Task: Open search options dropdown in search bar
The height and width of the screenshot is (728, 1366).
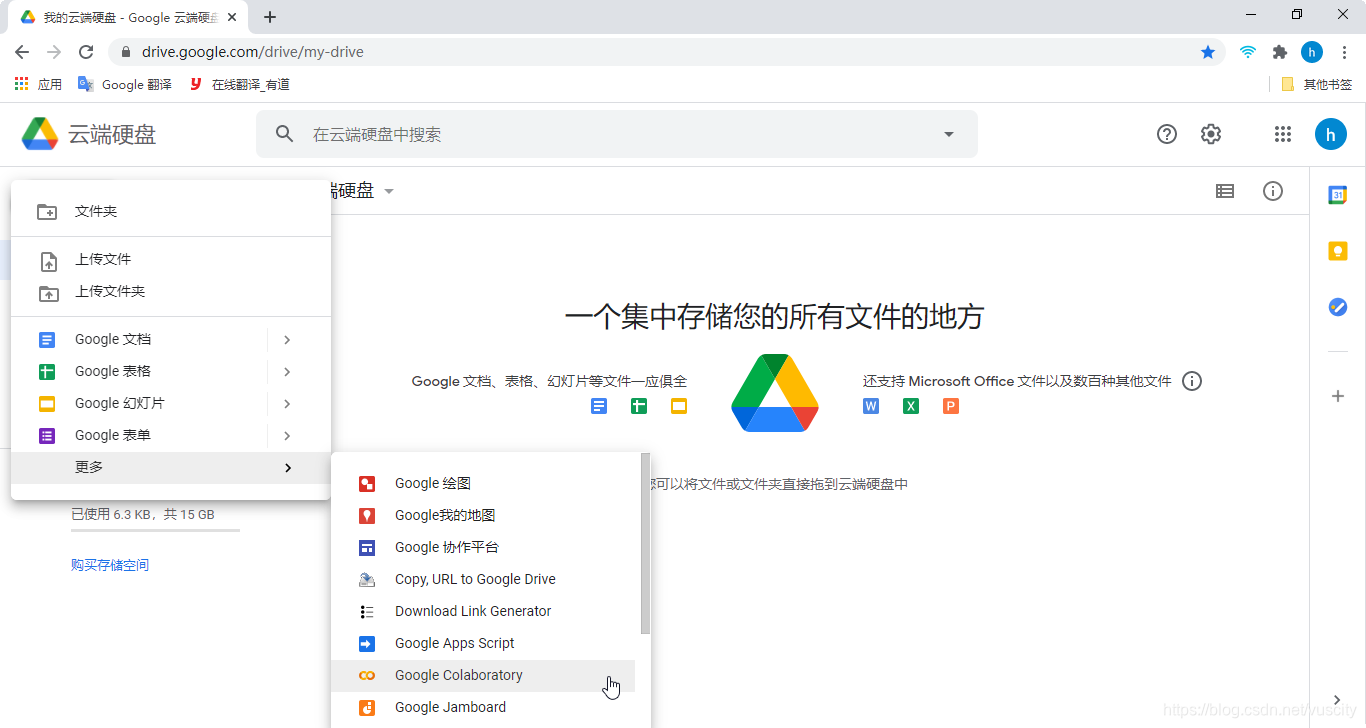Action: tap(949, 134)
